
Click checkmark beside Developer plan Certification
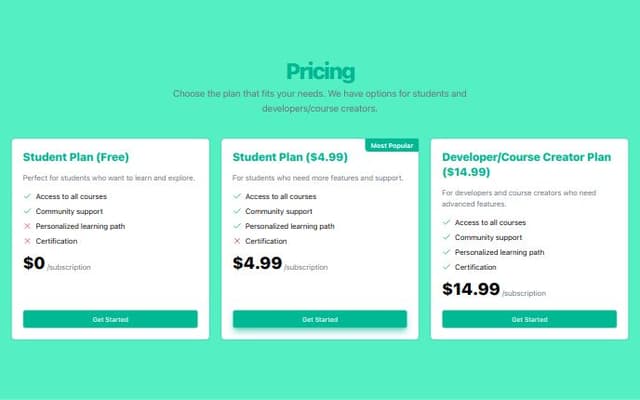[x=446, y=267]
